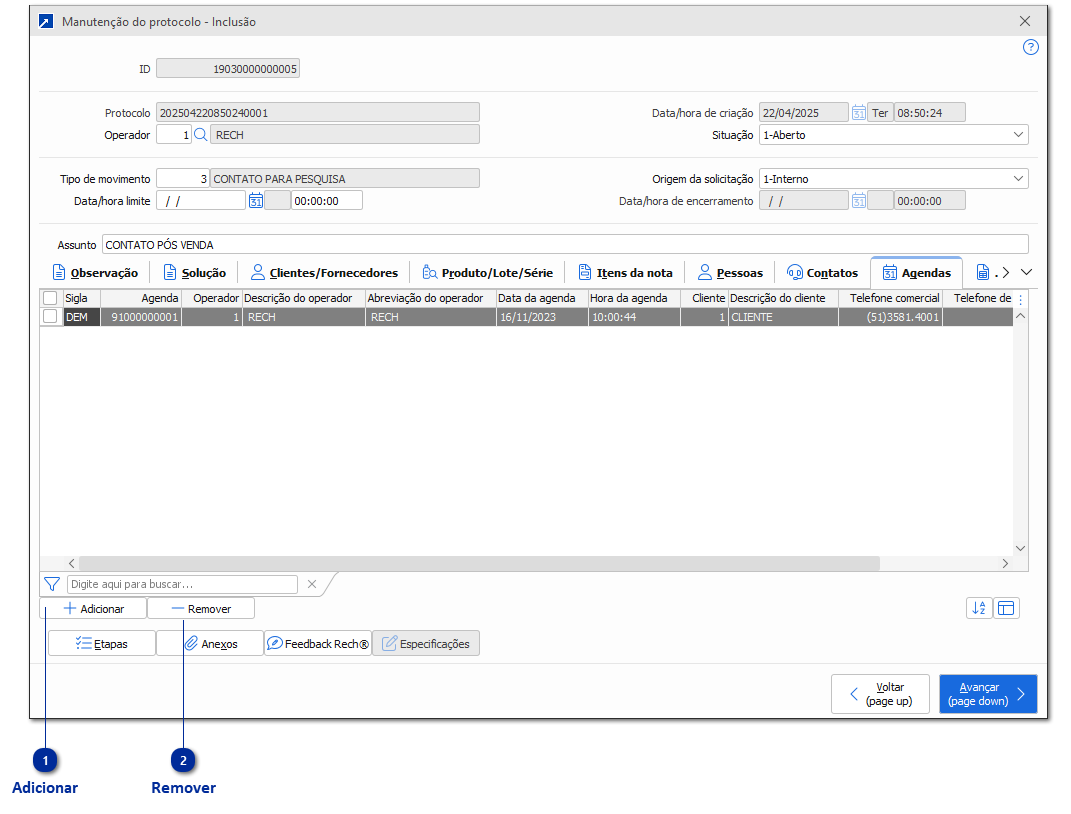Click the grid scroll-up arrow
Image resolution: width=1071 pixels, height=814 pixels.
click(x=1020, y=316)
